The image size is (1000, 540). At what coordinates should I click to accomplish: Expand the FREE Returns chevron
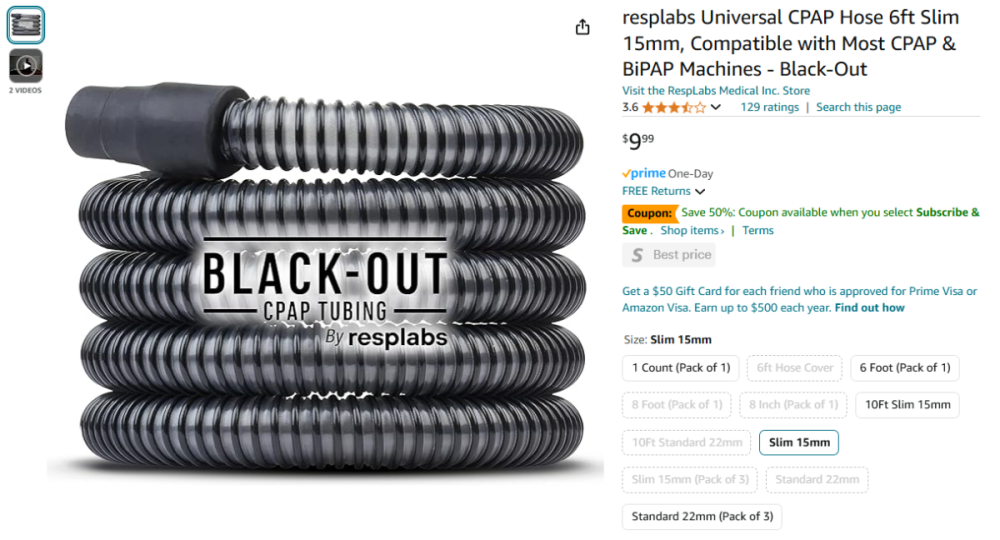click(x=700, y=191)
